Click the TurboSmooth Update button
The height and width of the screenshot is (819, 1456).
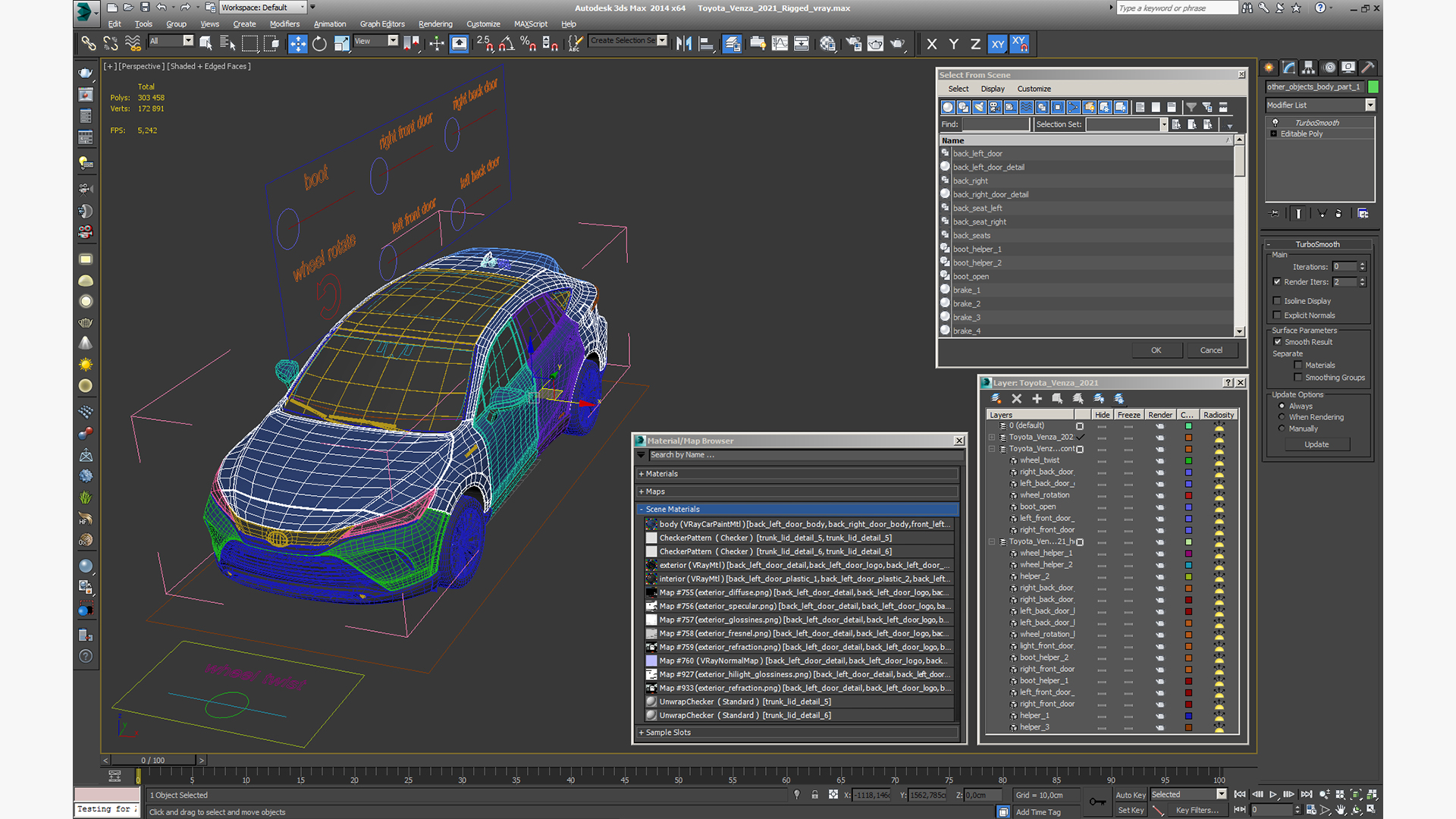click(1316, 444)
